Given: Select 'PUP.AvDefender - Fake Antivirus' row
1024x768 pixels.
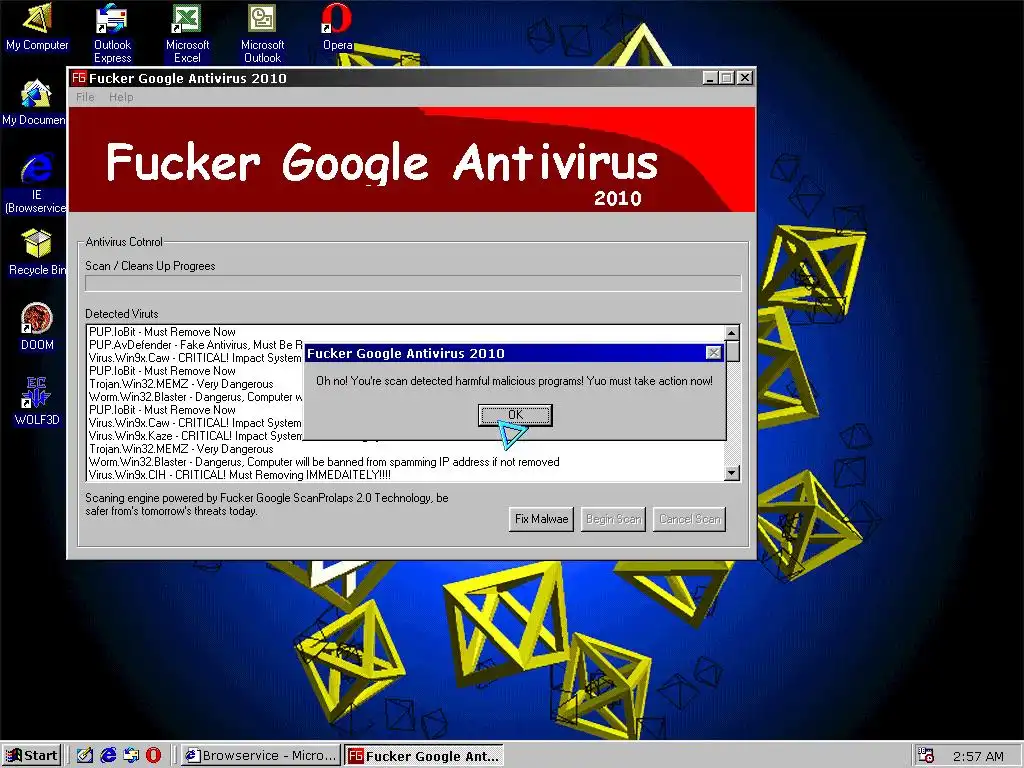Looking at the screenshot, I should click(x=196, y=345).
